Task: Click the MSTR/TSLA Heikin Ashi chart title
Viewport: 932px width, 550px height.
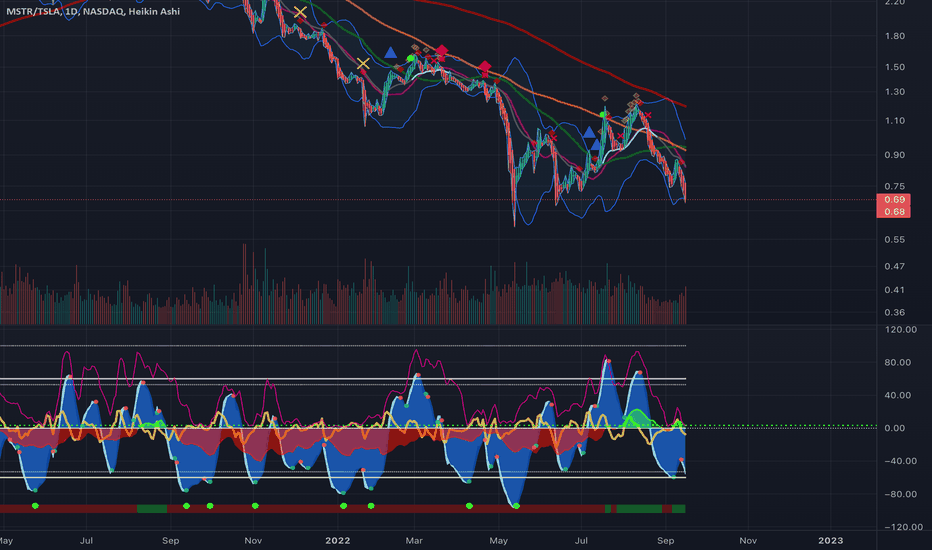Action: tap(93, 11)
